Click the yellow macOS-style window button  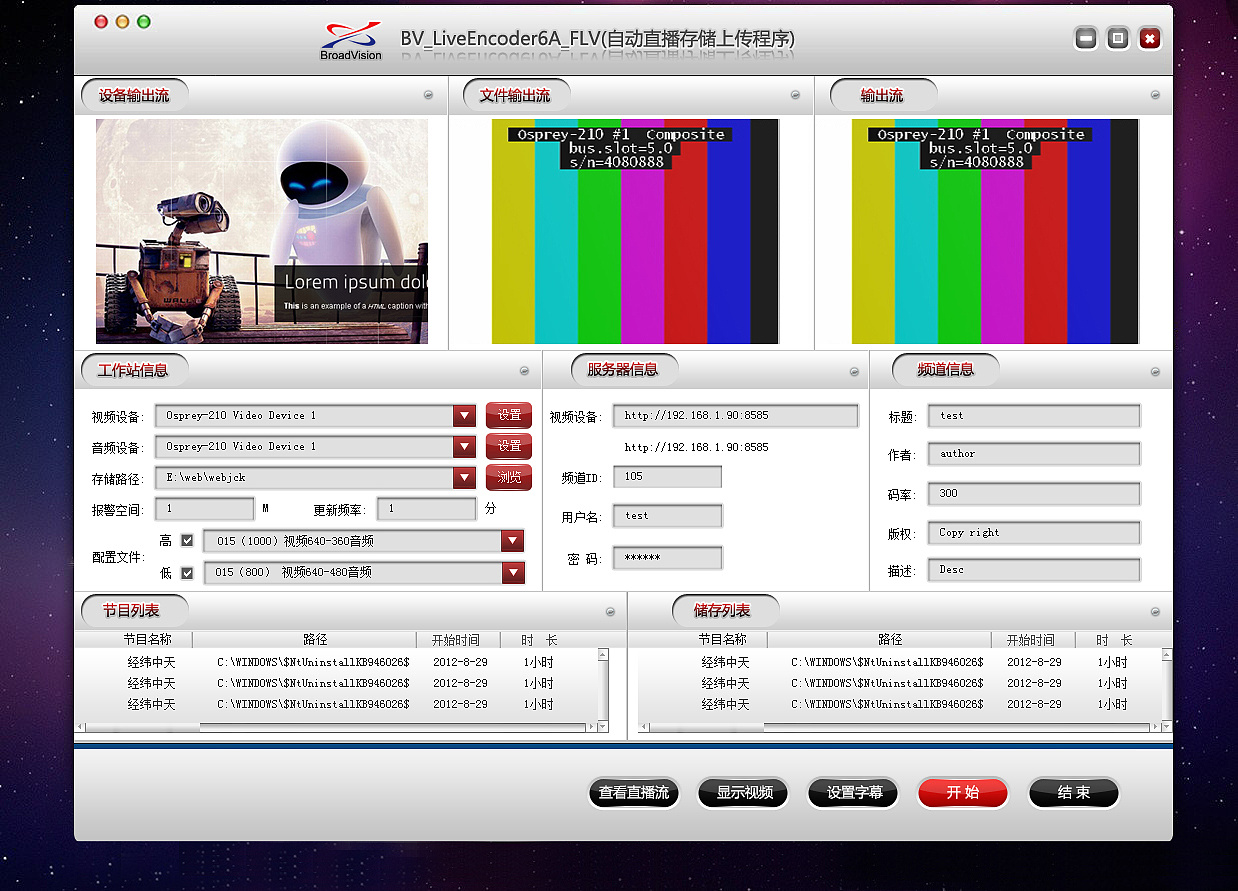(123, 22)
